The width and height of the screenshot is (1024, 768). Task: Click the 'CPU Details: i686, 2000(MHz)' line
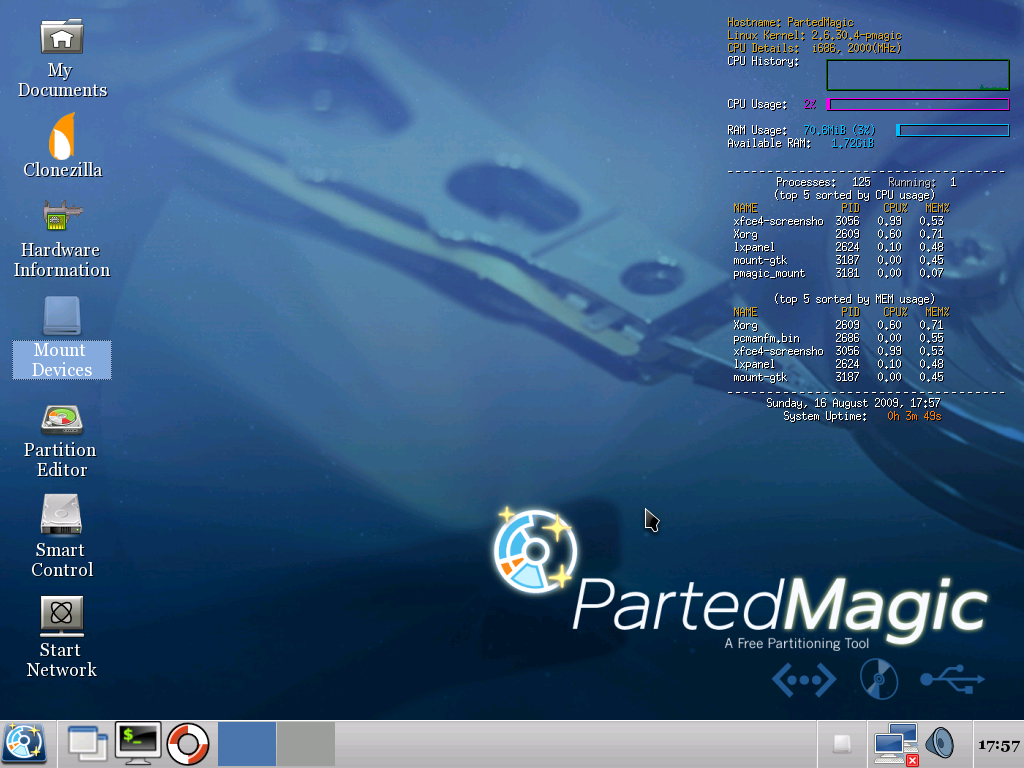814,48
